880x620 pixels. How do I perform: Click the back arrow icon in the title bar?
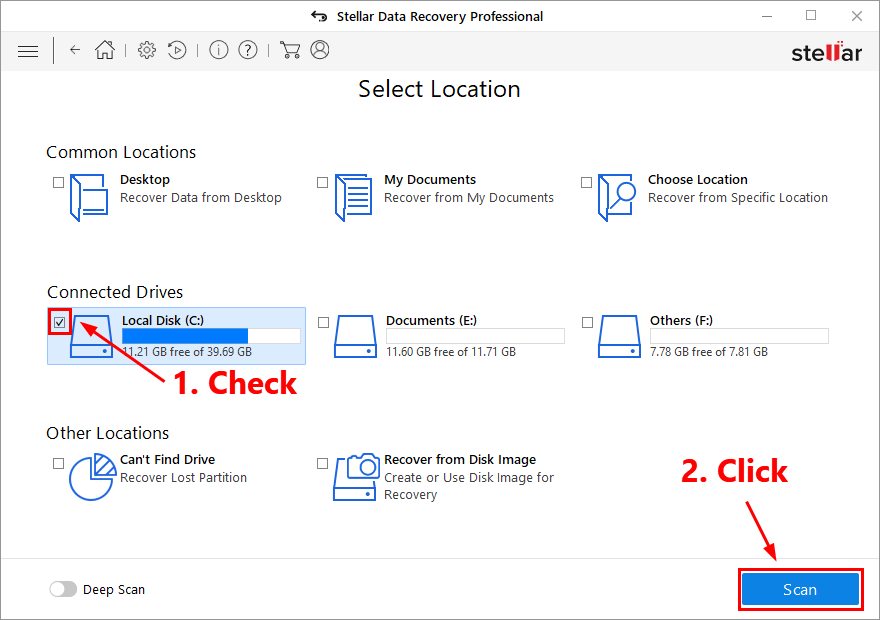pyautogui.click(x=319, y=16)
